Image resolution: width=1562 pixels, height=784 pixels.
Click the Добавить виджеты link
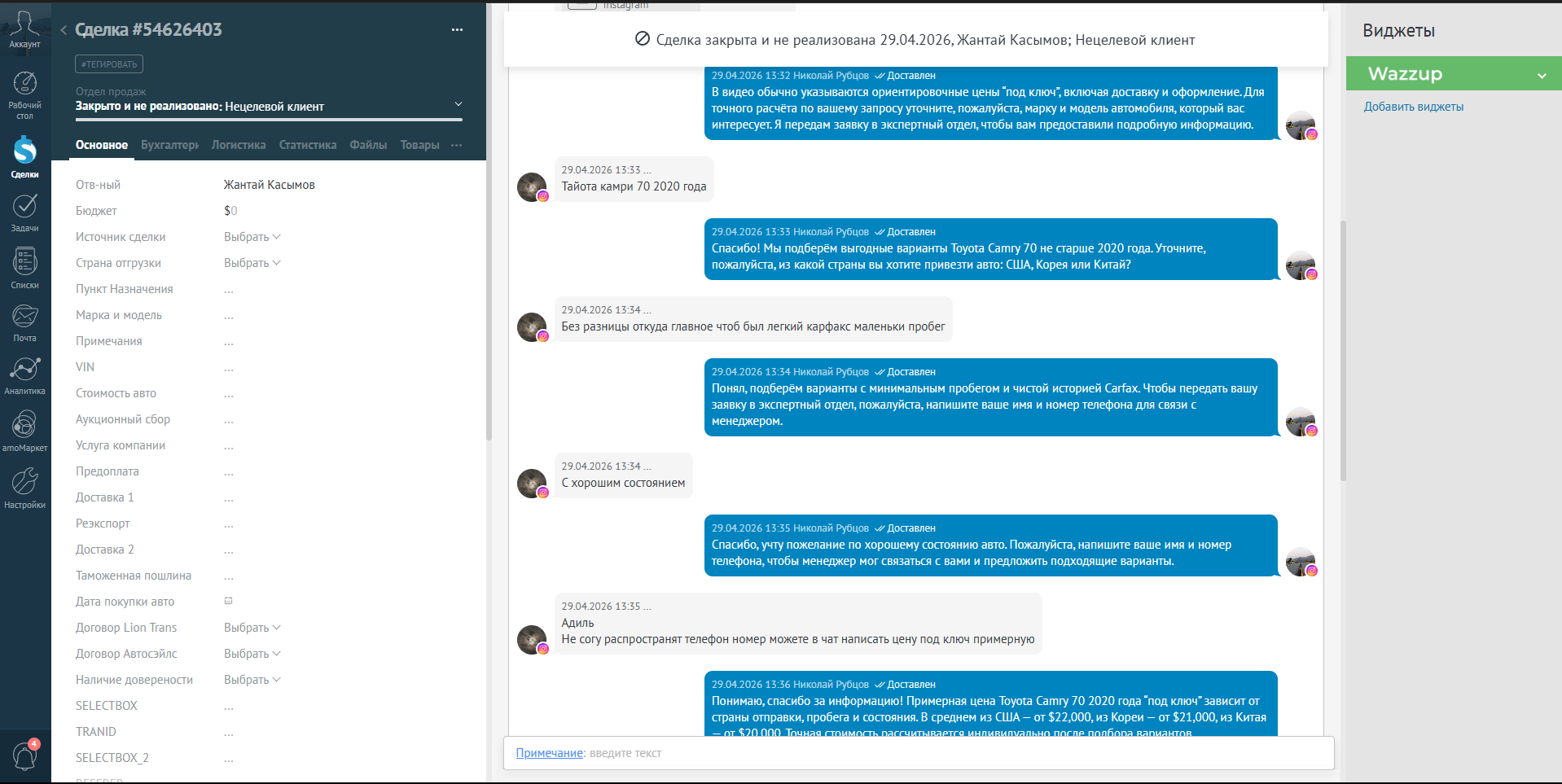[1413, 107]
